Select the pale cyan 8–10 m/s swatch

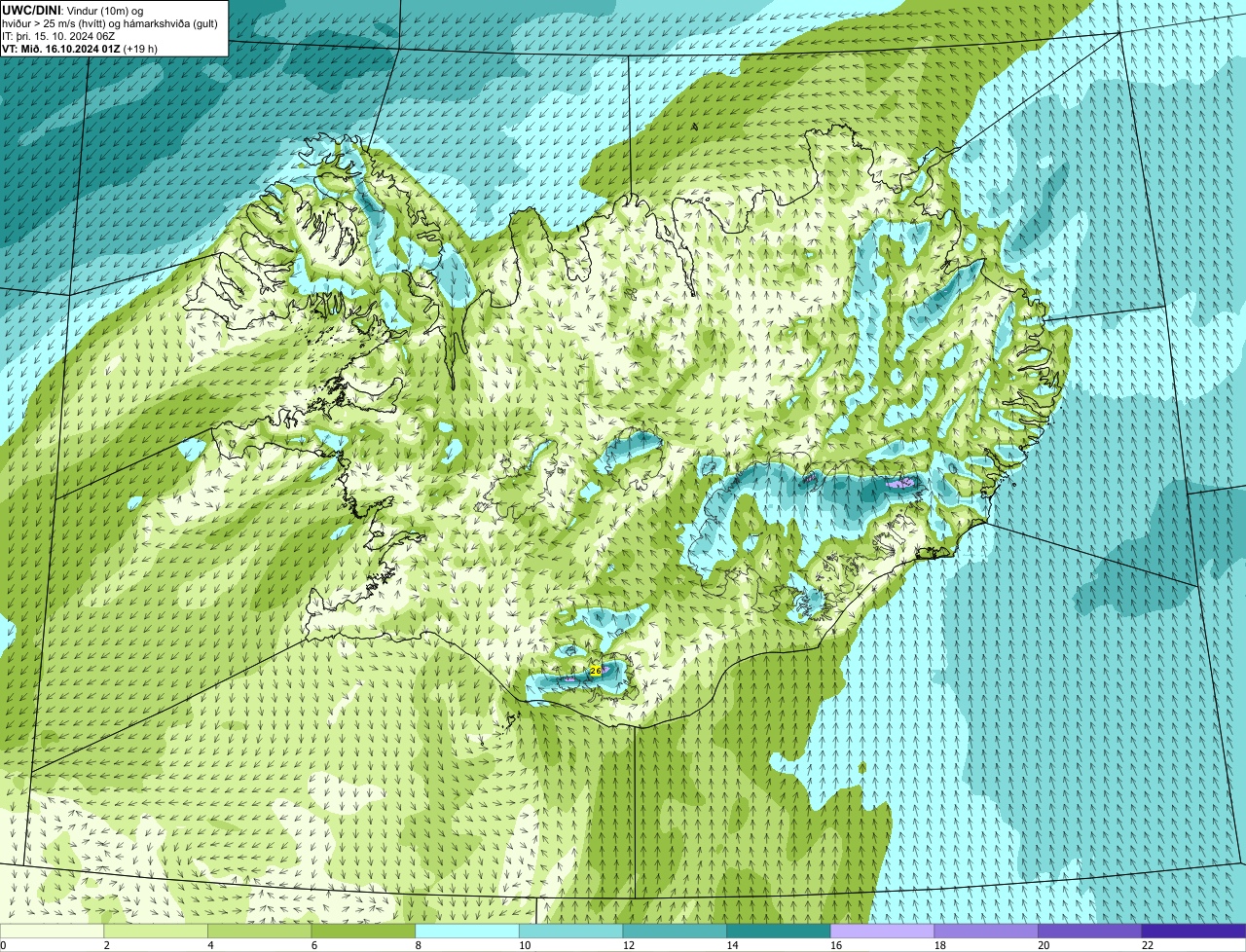(467, 931)
